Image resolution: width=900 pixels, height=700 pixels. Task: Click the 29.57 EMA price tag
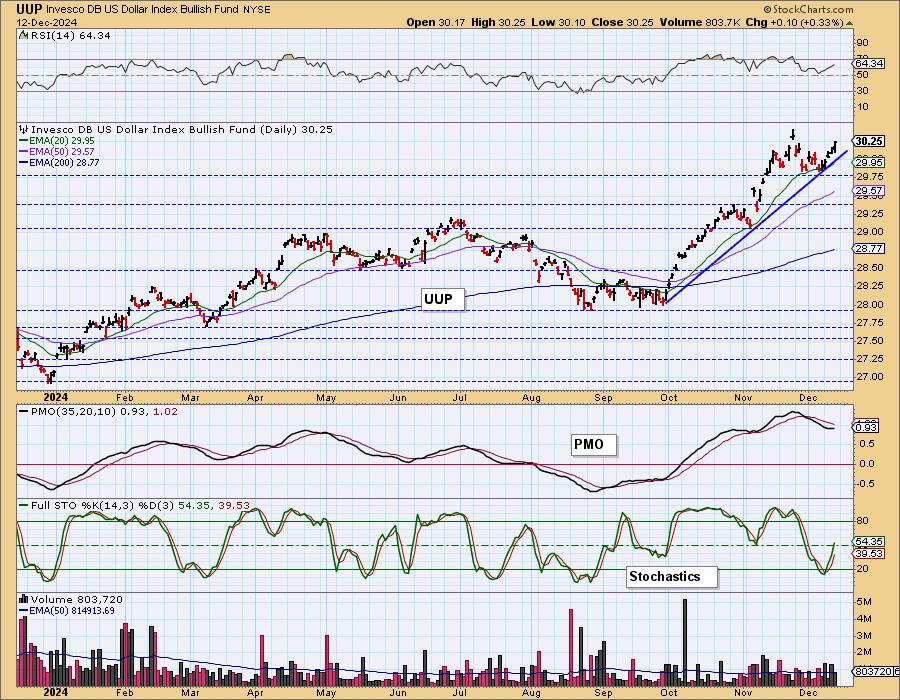[x=869, y=190]
